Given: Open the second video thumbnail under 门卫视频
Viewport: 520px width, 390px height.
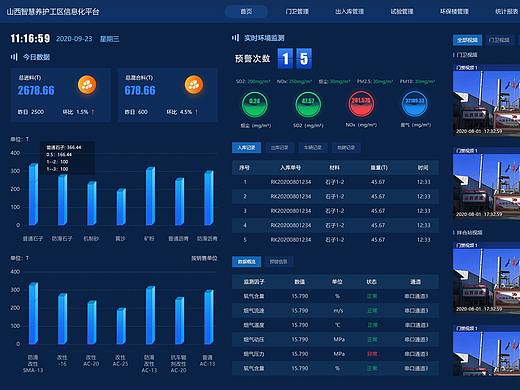Looking at the screenshot, I should point(486,183).
